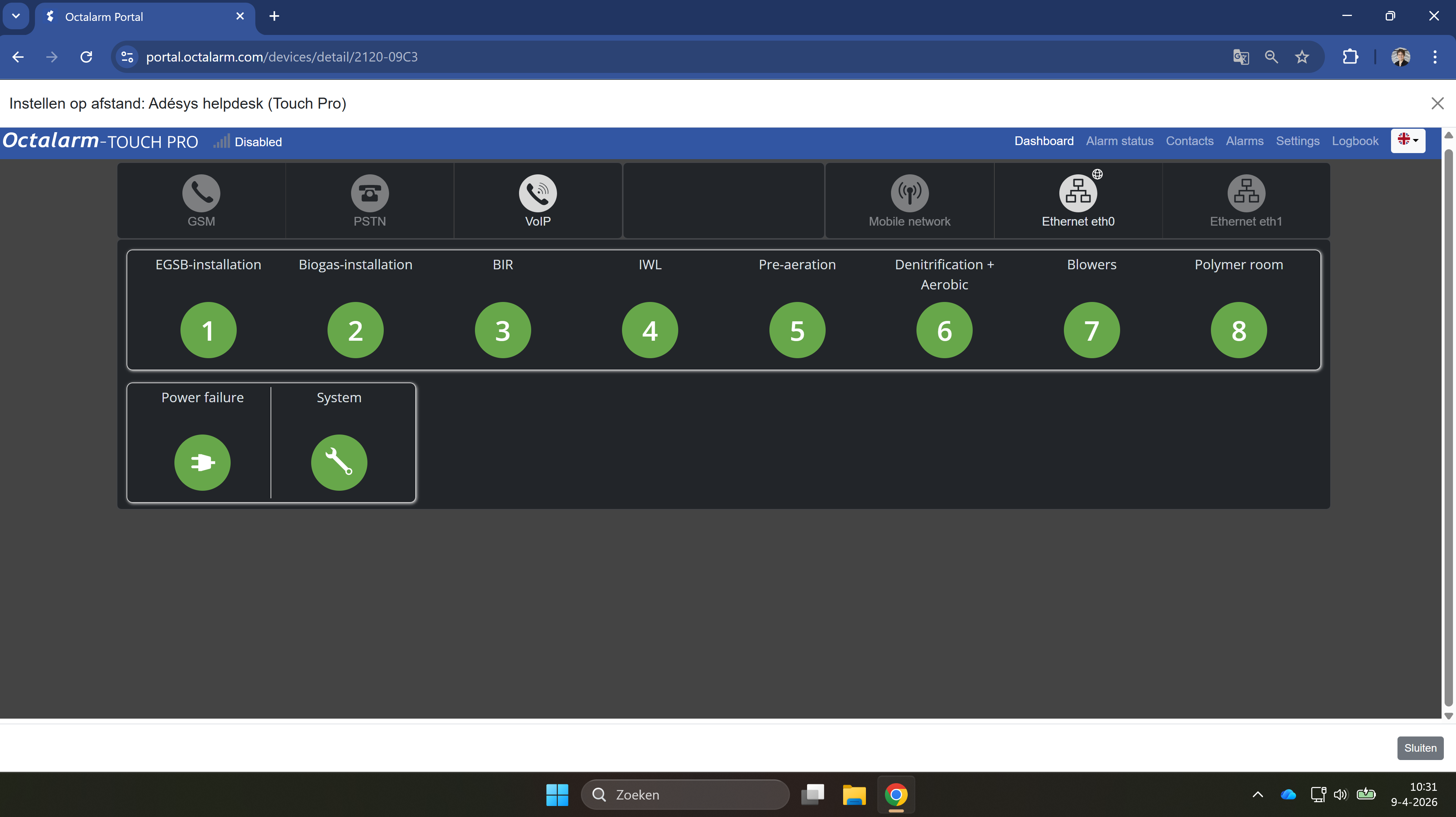The height and width of the screenshot is (817, 1456).
Task: Select the EGSB-installation input 1 circle
Action: 208,330
